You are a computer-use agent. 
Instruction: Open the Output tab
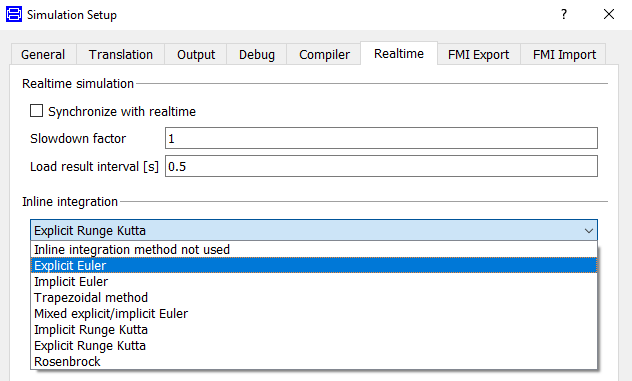point(196,54)
